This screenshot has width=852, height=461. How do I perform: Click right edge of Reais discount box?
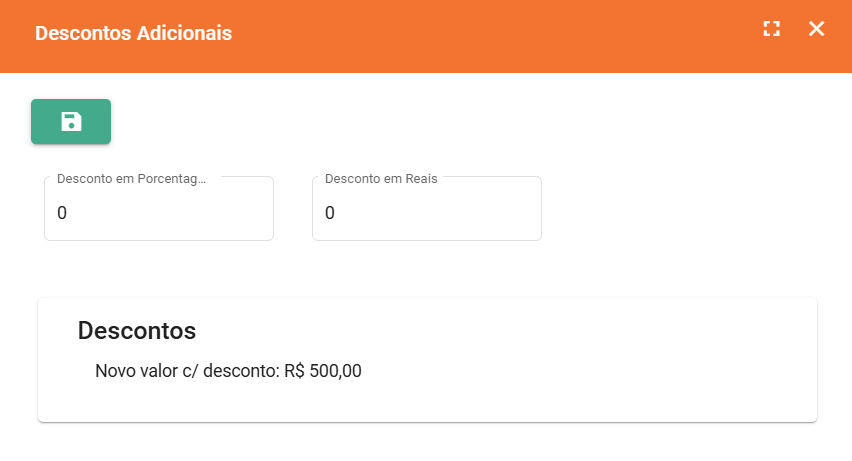(x=532, y=212)
